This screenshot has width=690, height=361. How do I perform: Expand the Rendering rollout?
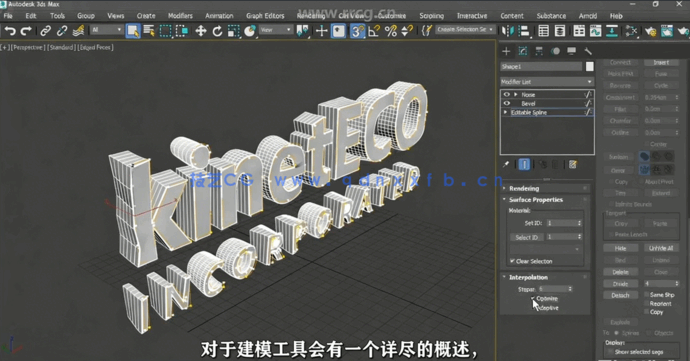click(524, 188)
